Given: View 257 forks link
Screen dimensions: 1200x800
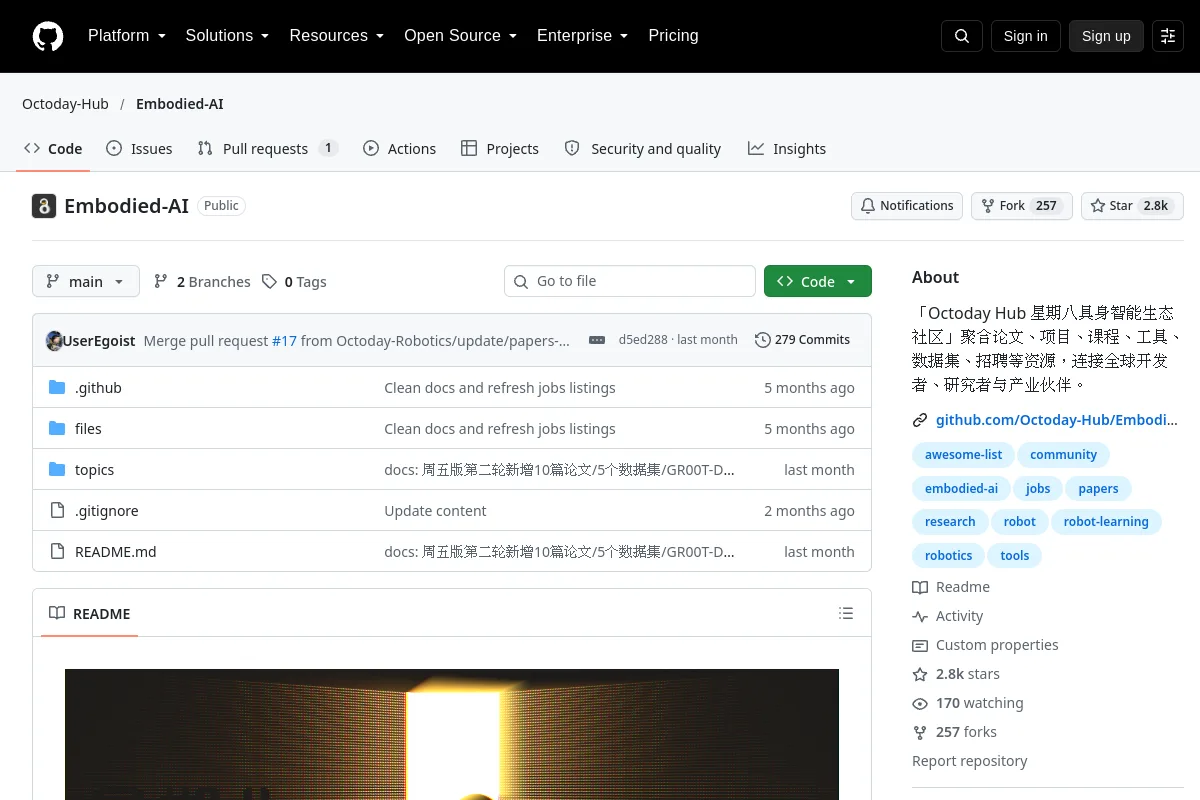Looking at the screenshot, I should point(955,732).
